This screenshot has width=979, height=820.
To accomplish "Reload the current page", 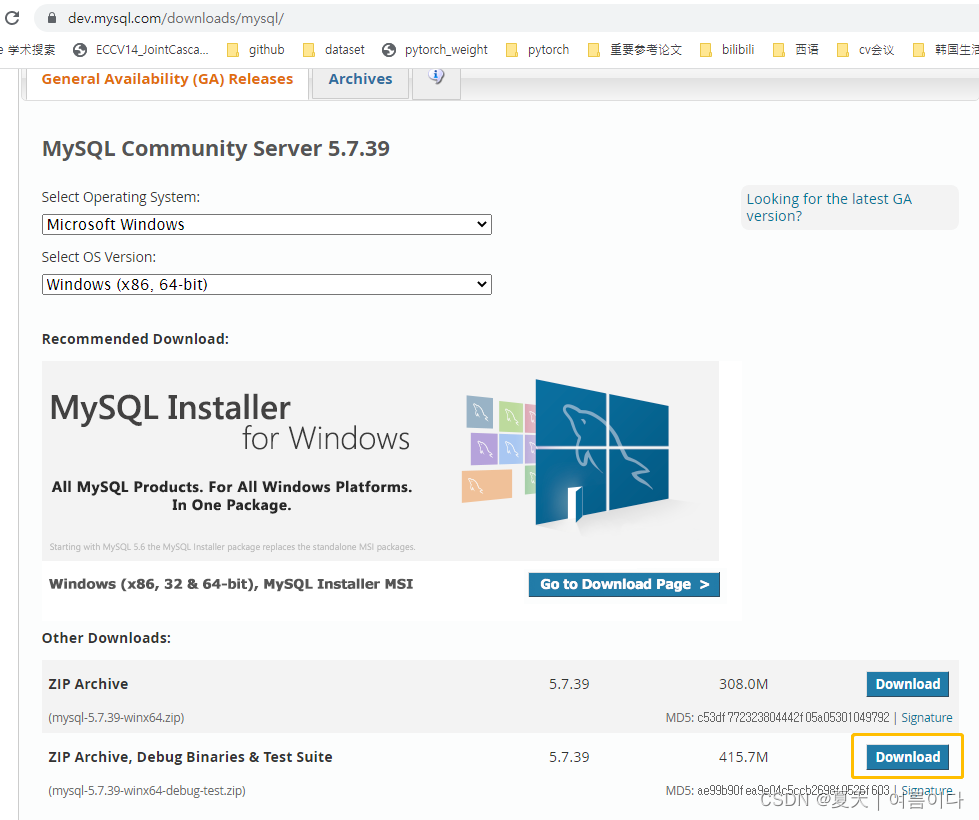I will point(12,16).
